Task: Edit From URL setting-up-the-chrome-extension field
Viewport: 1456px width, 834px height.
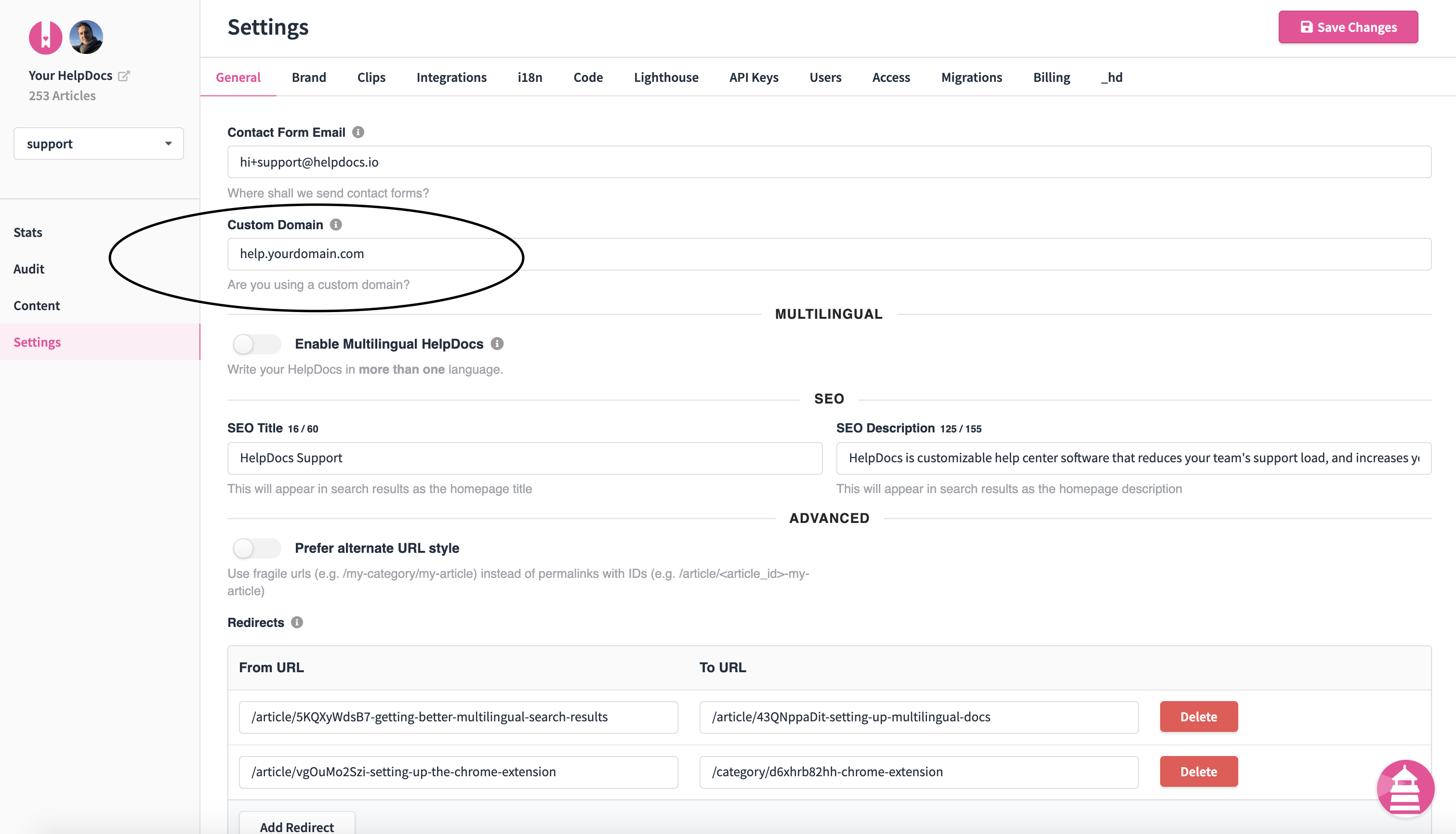Action: pyautogui.click(x=458, y=771)
